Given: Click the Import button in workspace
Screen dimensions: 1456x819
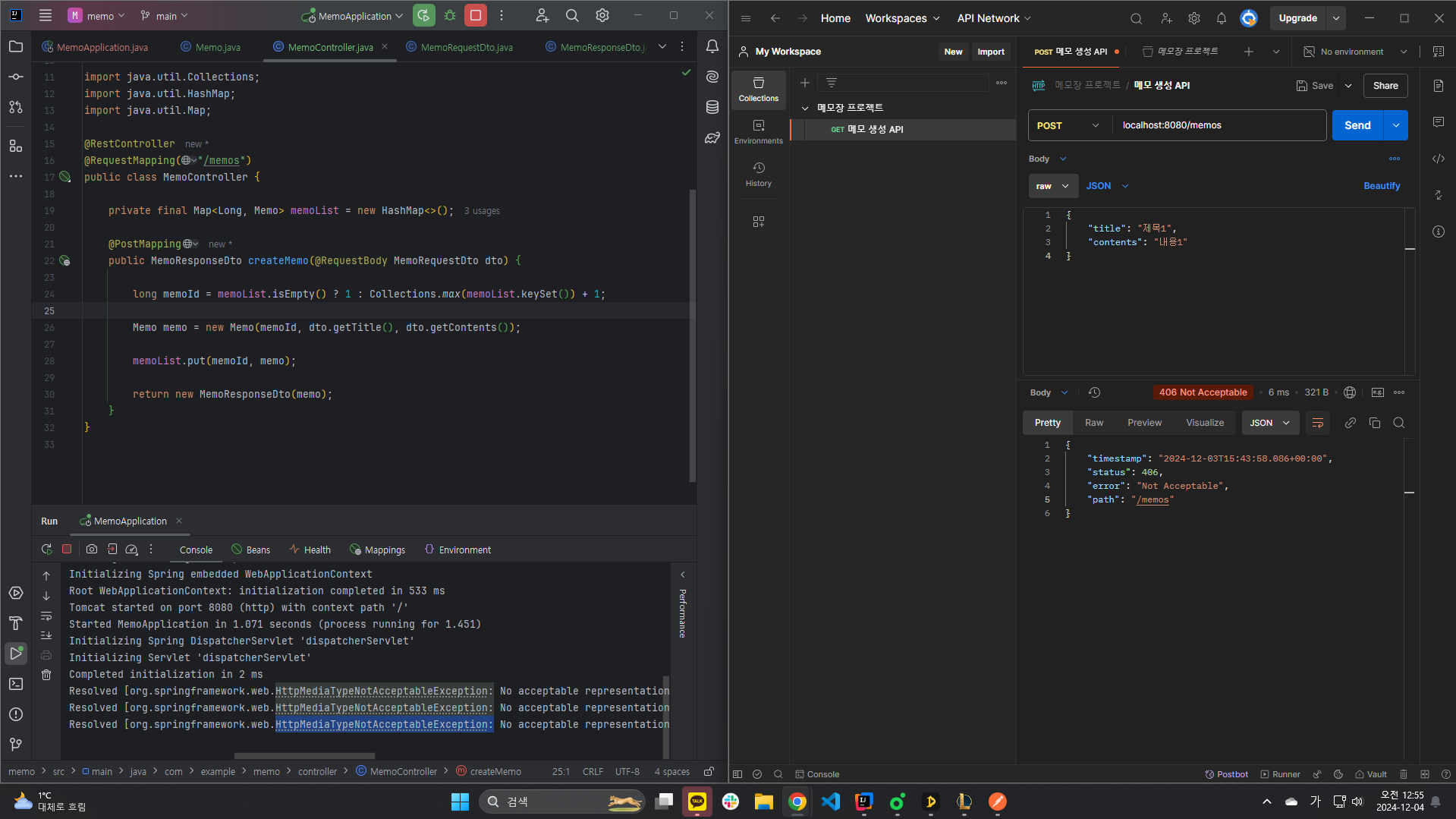Looking at the screenshot, I should click(x=991, y=52).
